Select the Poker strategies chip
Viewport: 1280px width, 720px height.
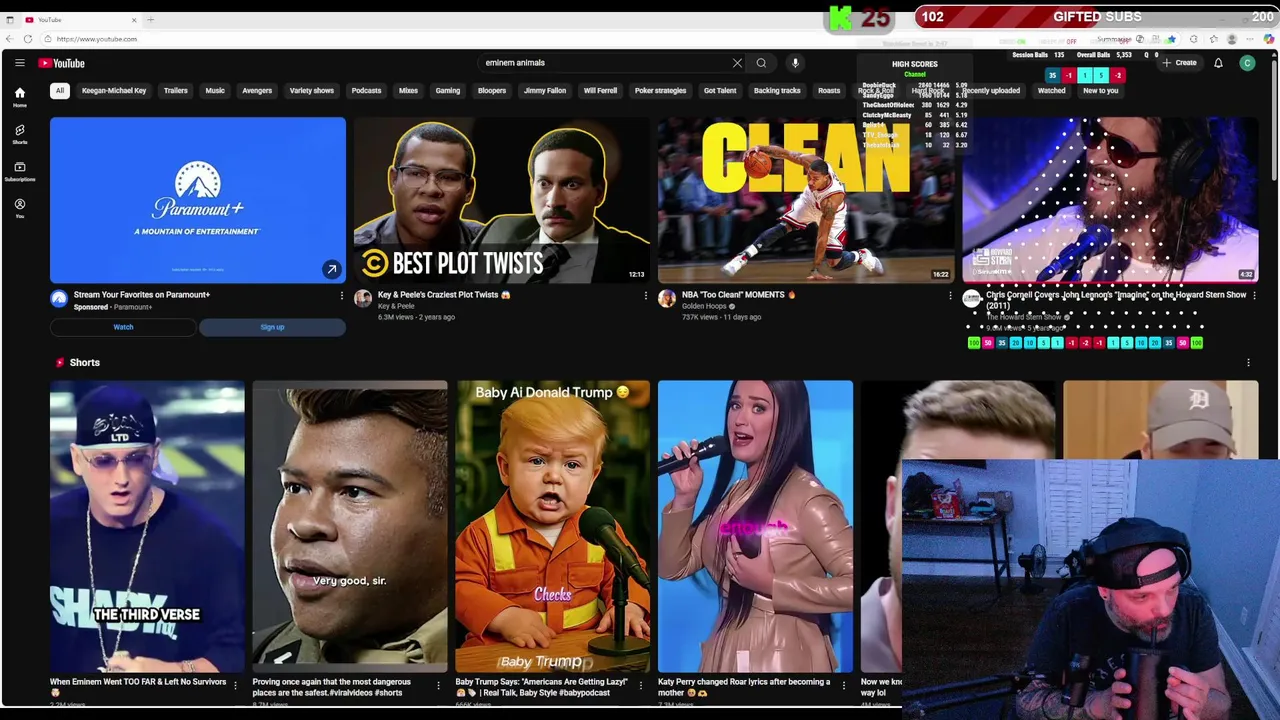pyautogui.click(x=660, y=91)
